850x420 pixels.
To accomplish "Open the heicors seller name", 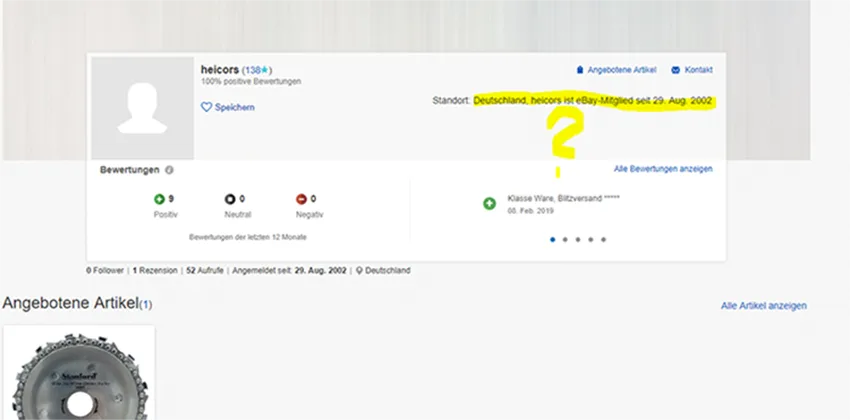I will (x=220, y=70).
